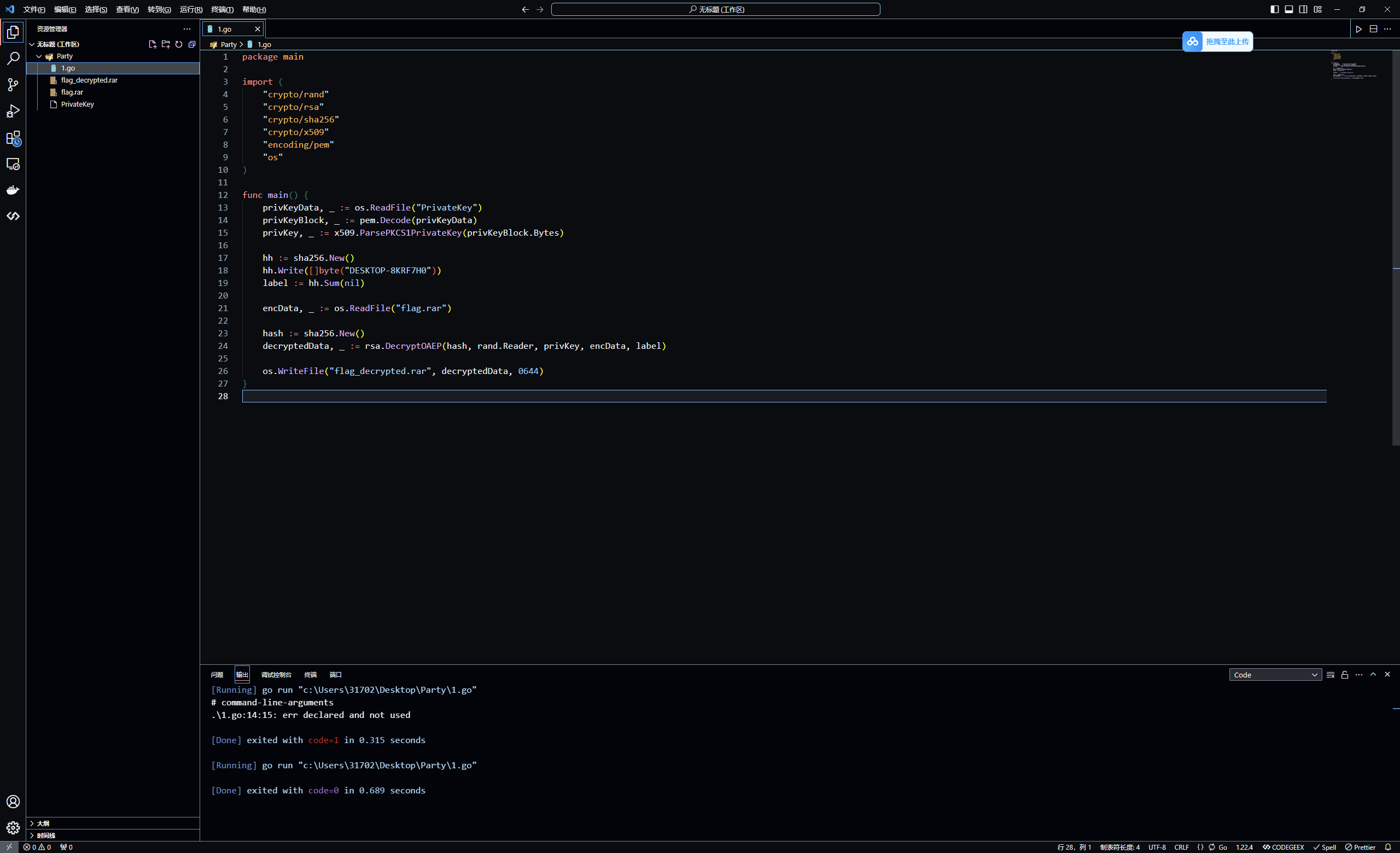Run the code with the play icon

click(x=1359, y=29)
